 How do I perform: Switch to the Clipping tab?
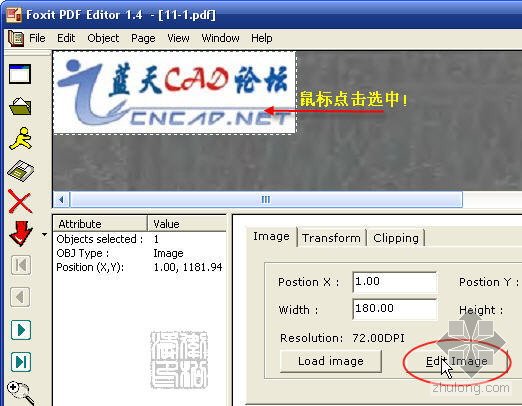[396, 238]
